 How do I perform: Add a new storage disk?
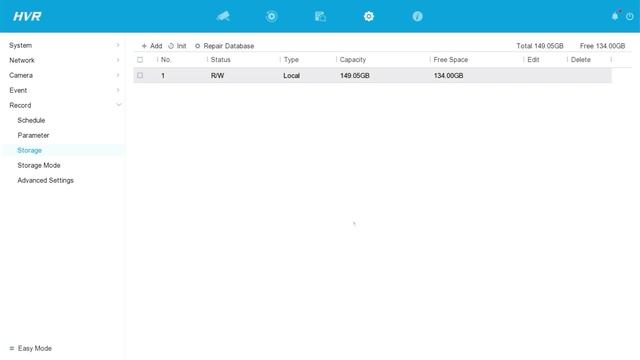[152, 46]
